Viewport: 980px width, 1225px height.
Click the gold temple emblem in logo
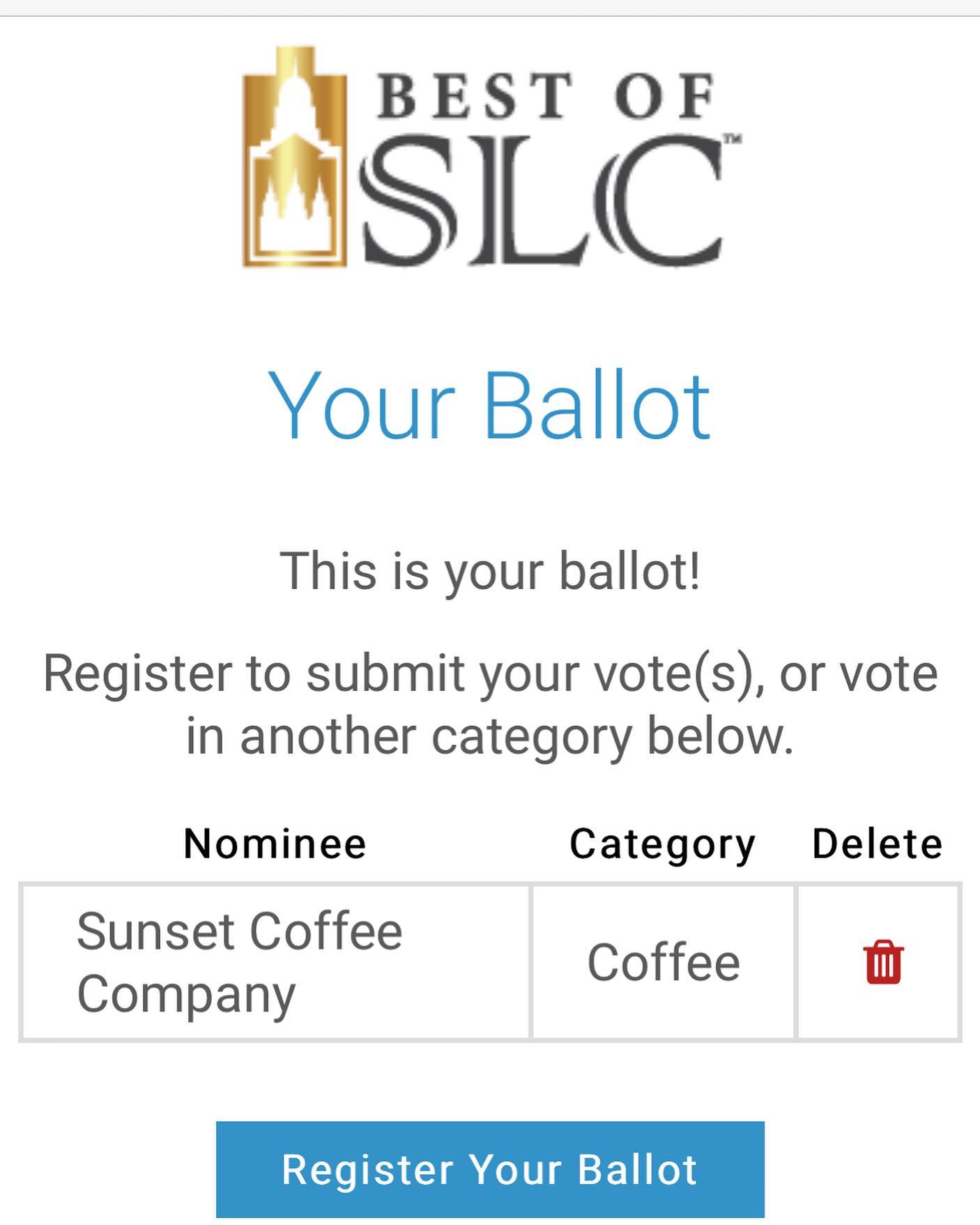click(x=294, y=159)
